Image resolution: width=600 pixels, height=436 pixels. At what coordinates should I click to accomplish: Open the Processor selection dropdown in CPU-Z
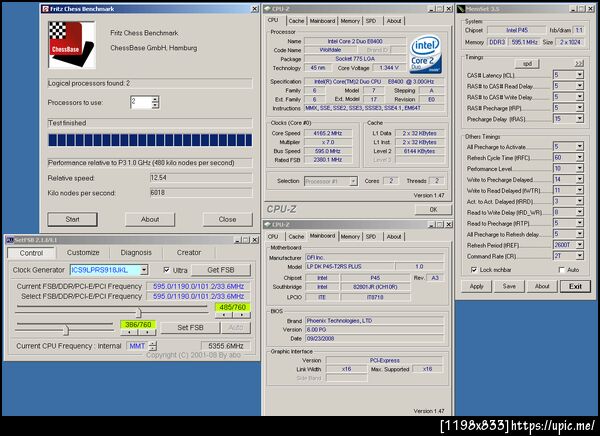click(353, 181)
